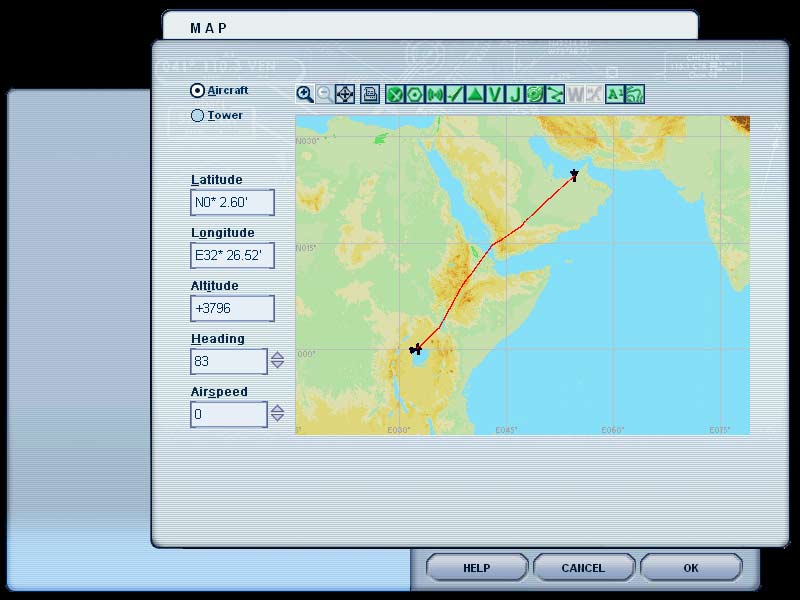Click the zoom in magnifier icon
800x600 pixels.
(305, 94)
